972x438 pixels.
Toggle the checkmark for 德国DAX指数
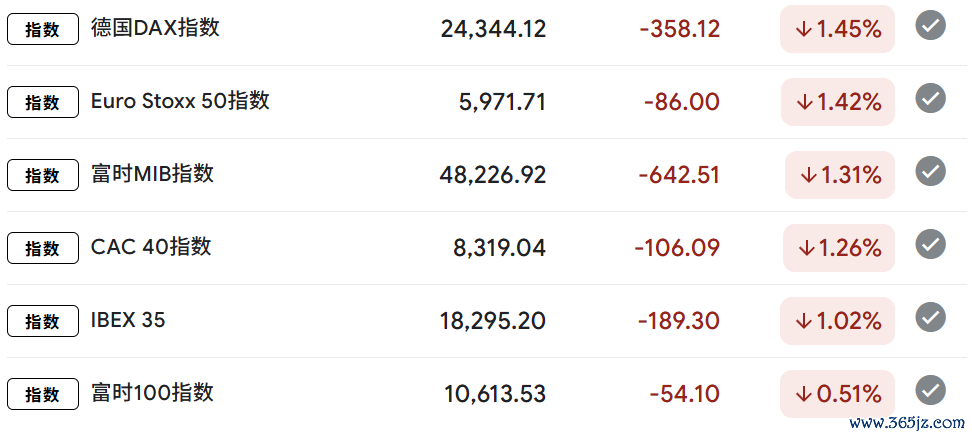click(930, 26)
